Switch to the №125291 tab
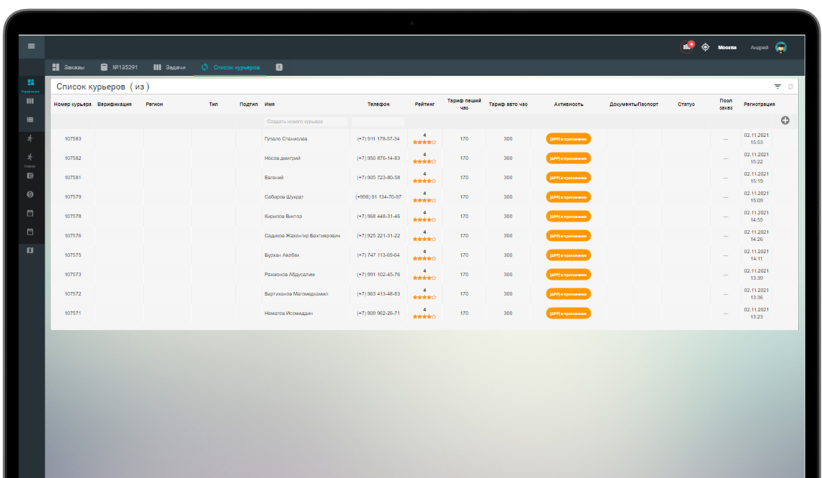822x478 pixels. tap(119, 67)
